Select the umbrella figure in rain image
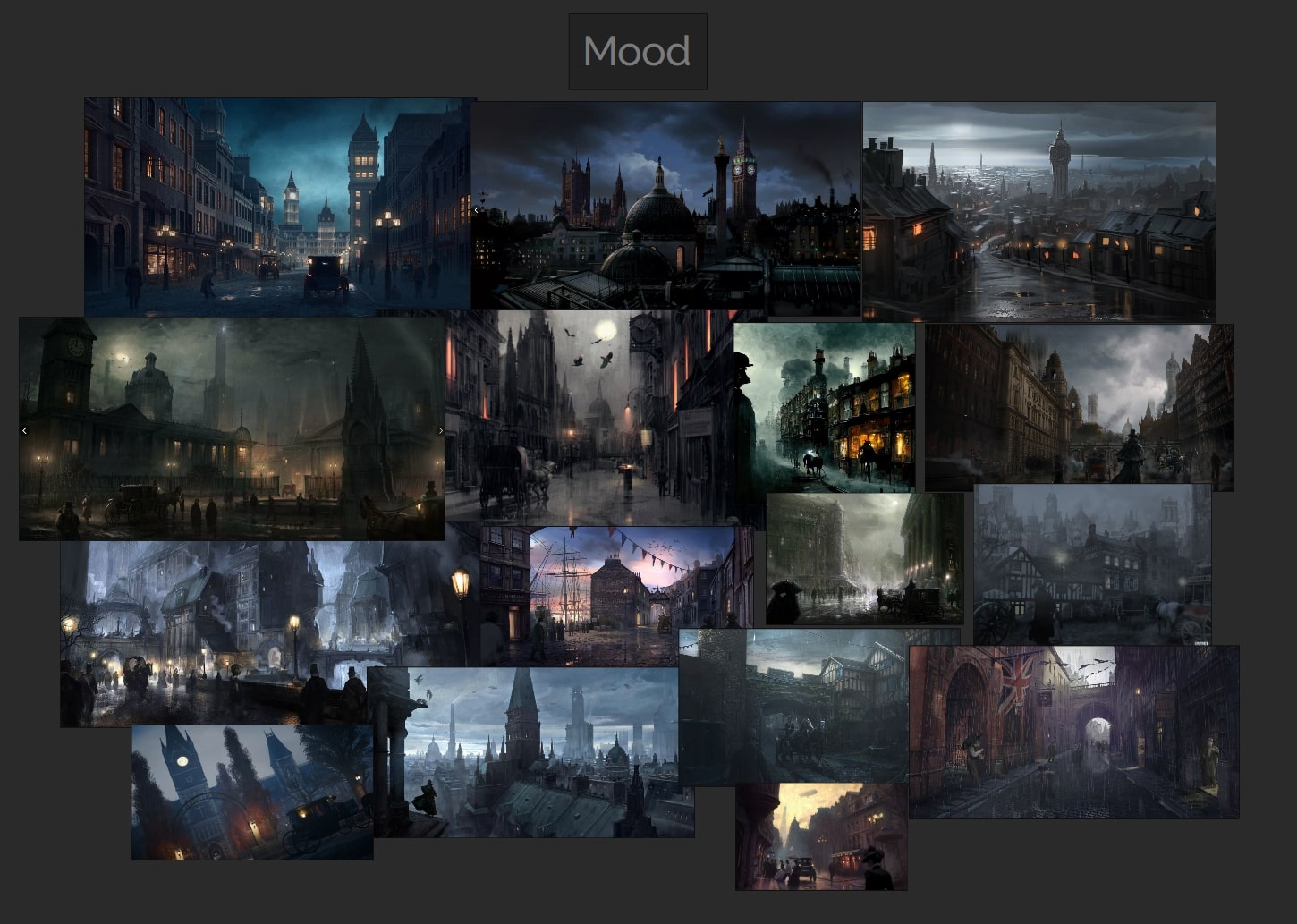The height and width of the screenshot is (924, 1297). point(864,559)
